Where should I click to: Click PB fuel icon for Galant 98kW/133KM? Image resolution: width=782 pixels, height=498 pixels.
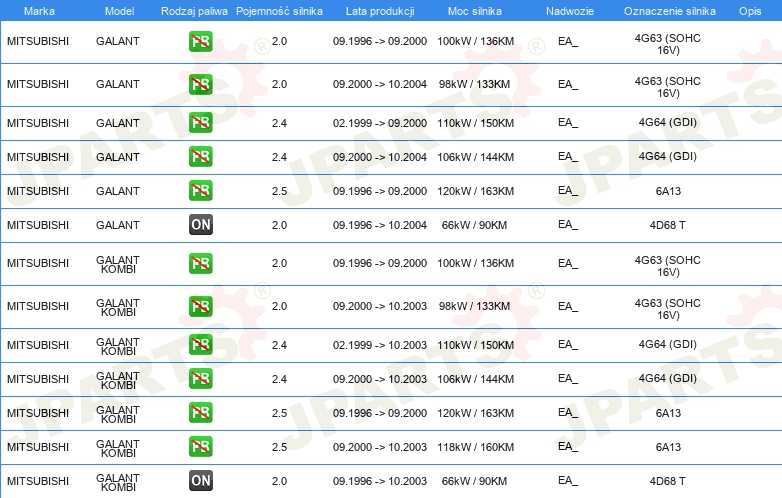tap(200, 84)
